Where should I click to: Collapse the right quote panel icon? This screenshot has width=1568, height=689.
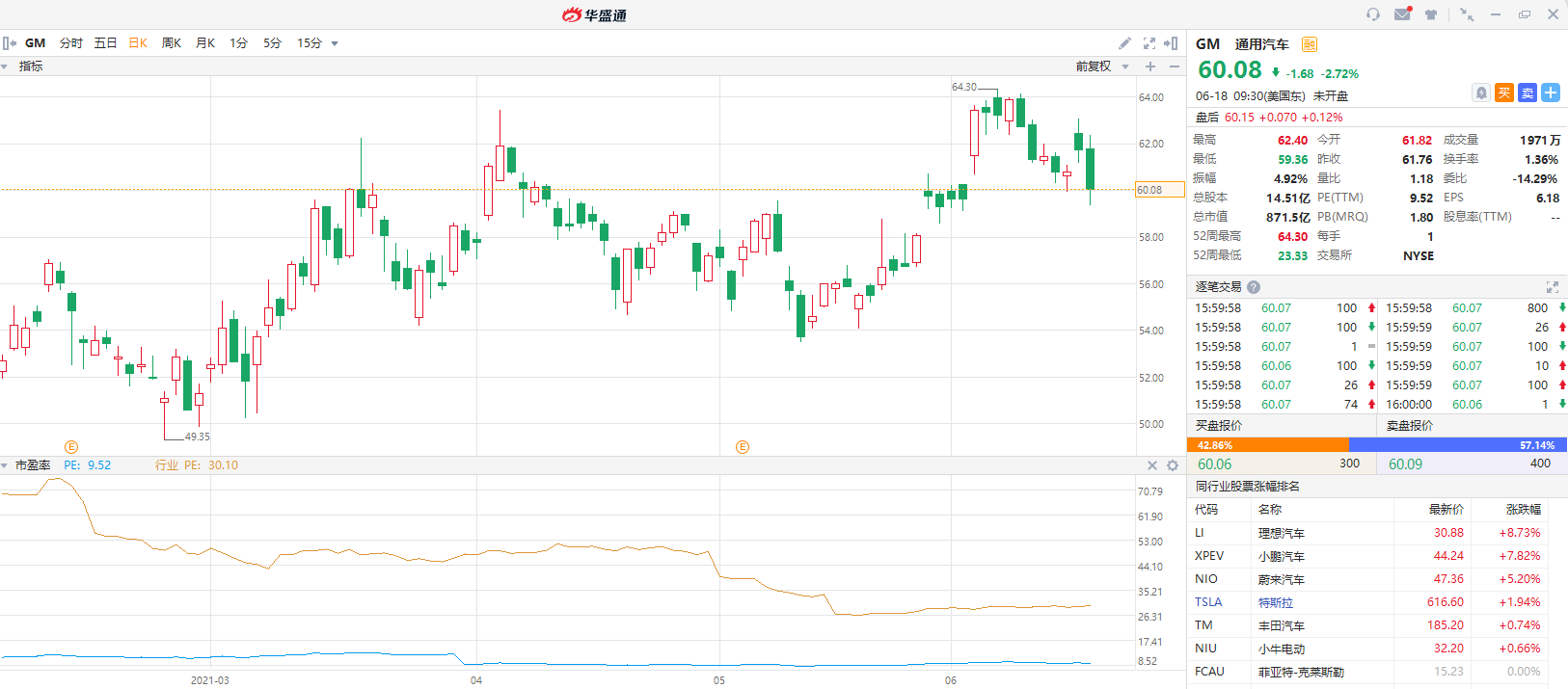click(x=1171, y=43)
